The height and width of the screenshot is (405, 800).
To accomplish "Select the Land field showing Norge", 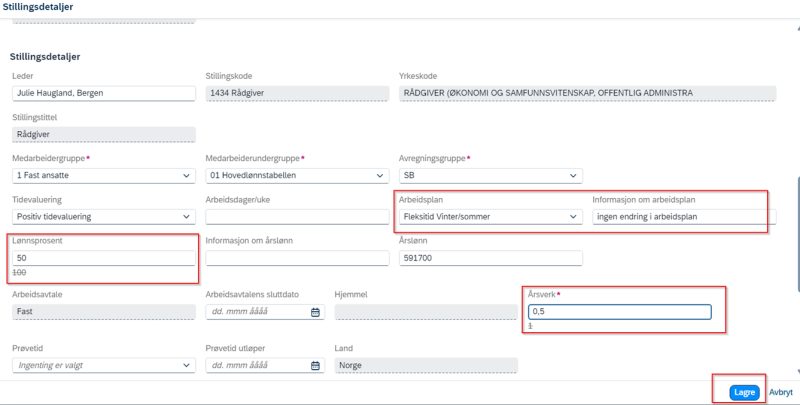I will coord(426,365).
